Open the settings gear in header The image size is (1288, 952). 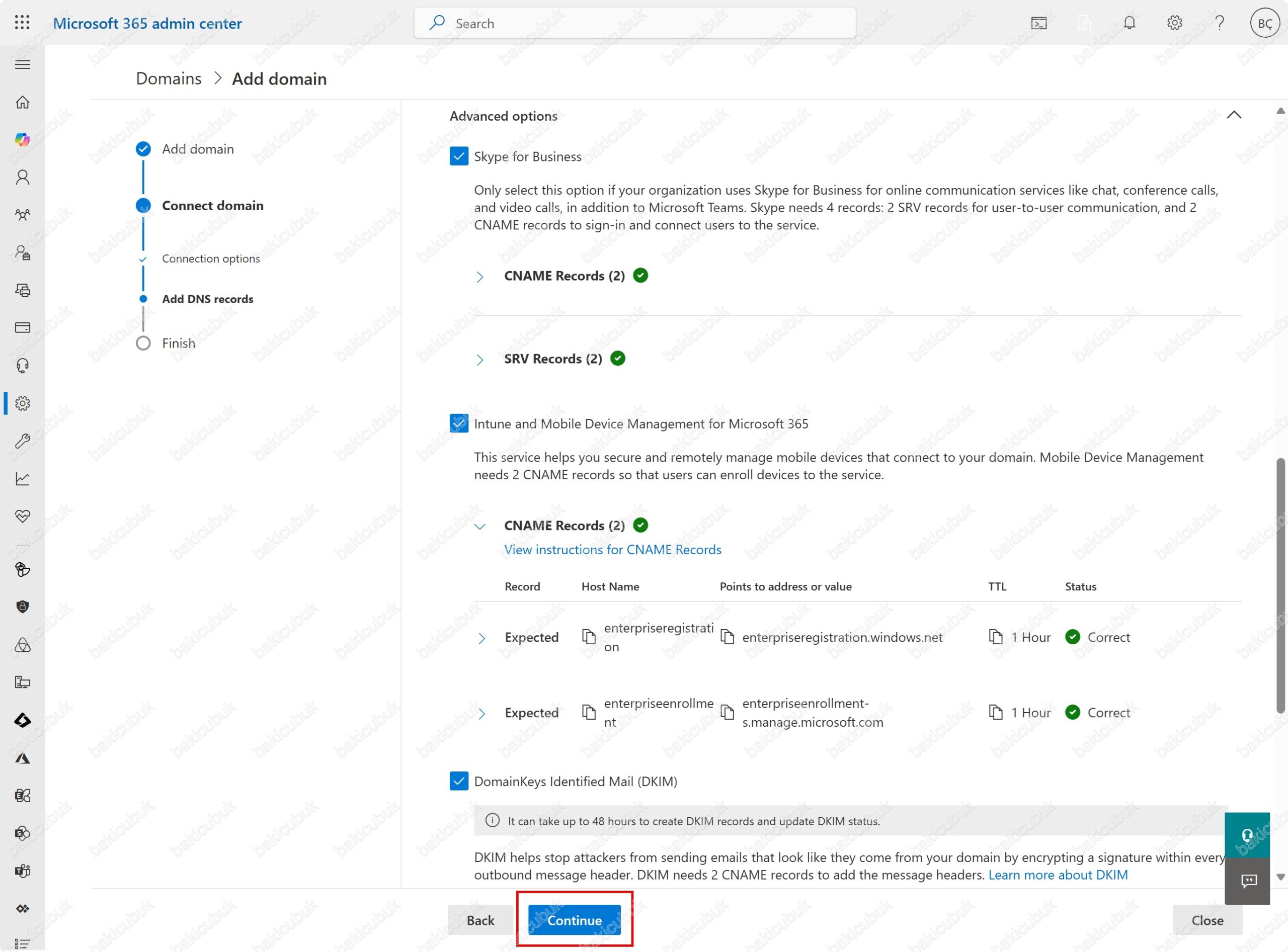1174,23
